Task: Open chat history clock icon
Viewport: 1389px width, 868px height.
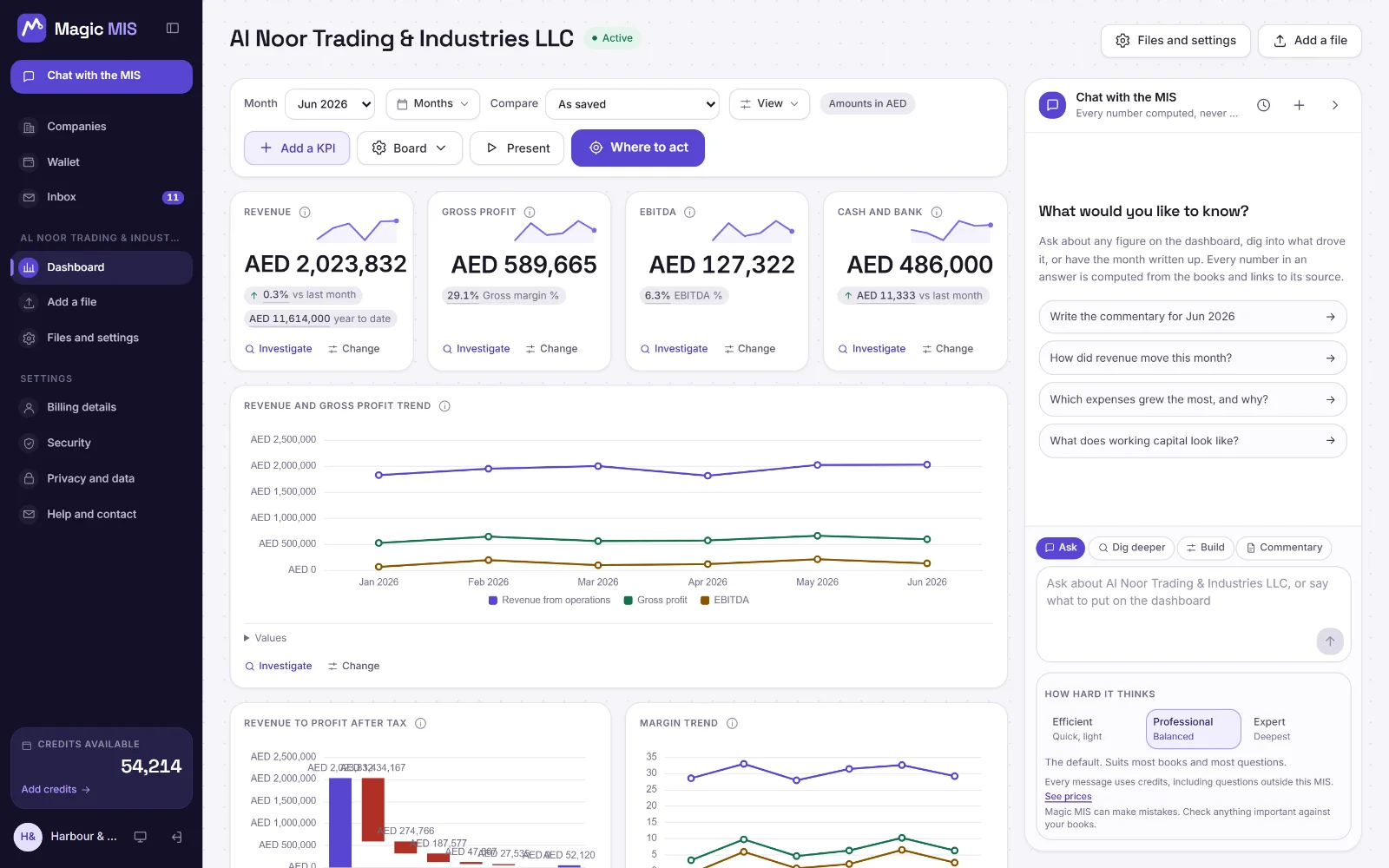Action: click(1264, 105)
